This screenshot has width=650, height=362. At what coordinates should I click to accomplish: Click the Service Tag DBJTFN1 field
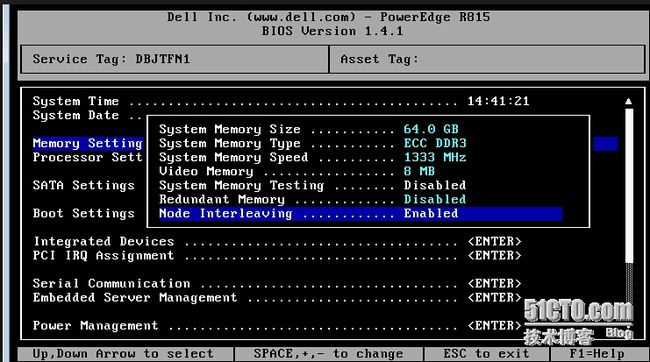tap(175, 59)
